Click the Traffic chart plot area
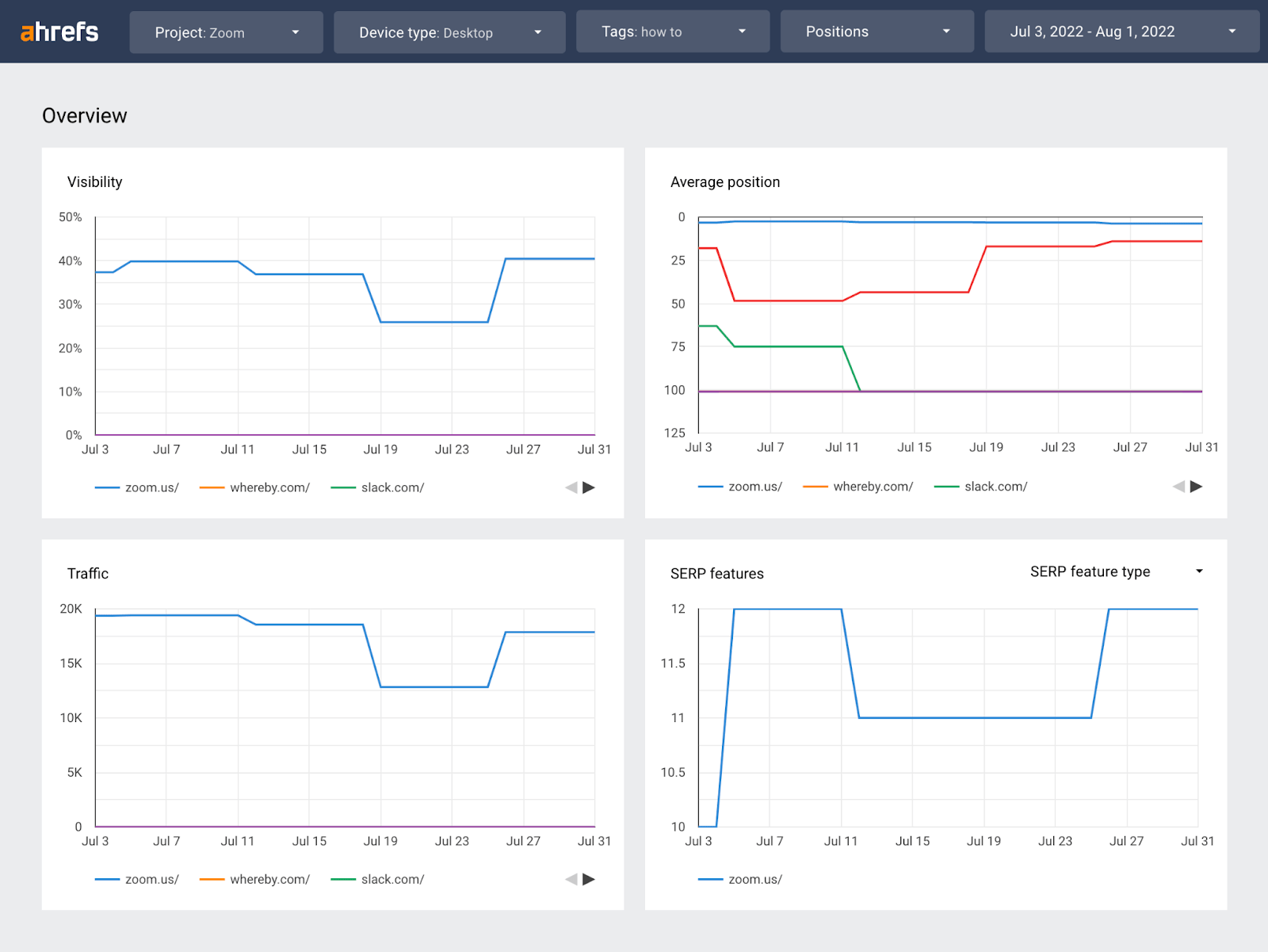This screenshot has height=952, width=1268. click(x=341, y=713)
